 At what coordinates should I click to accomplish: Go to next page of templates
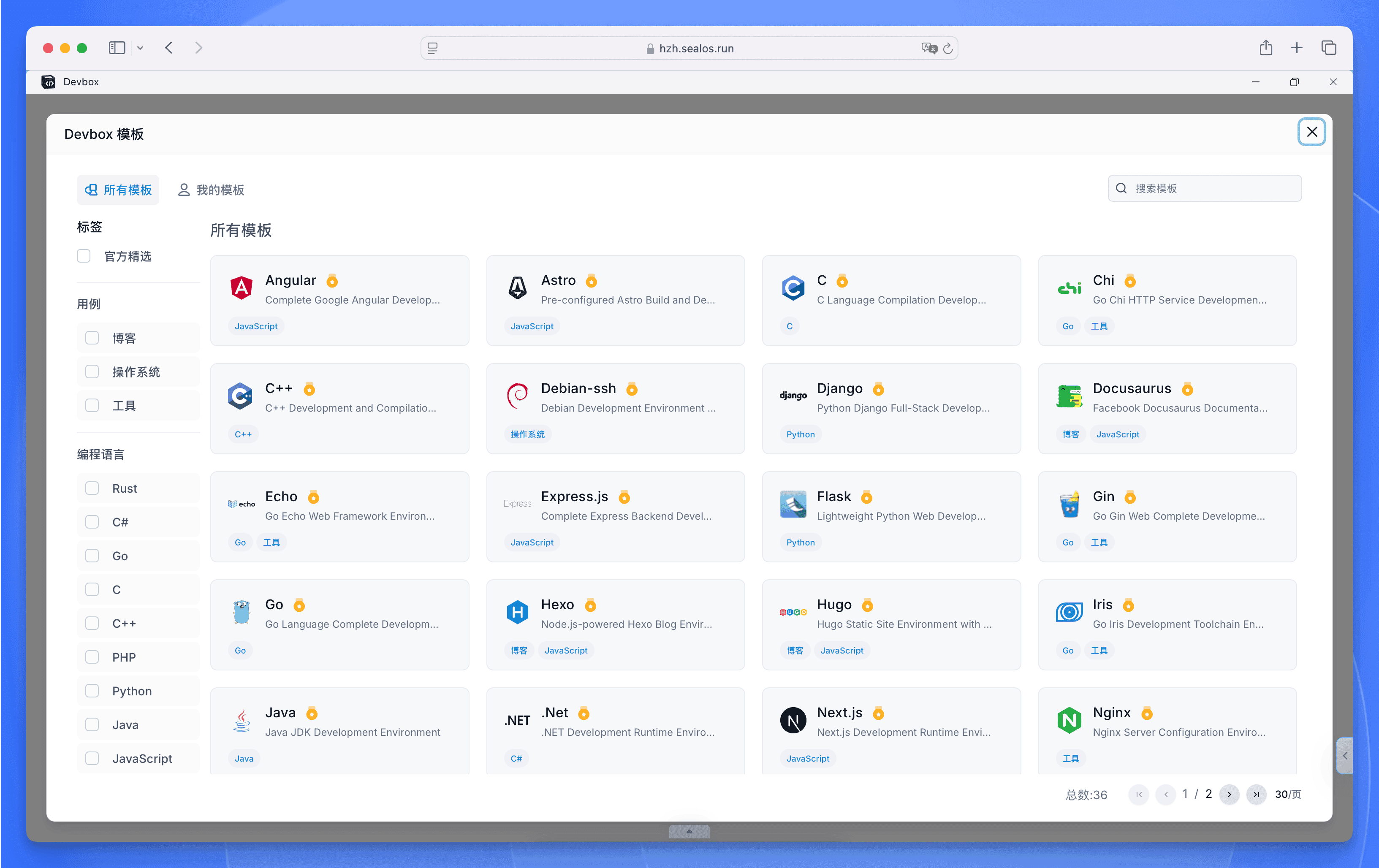click(x=1230, y=794)
